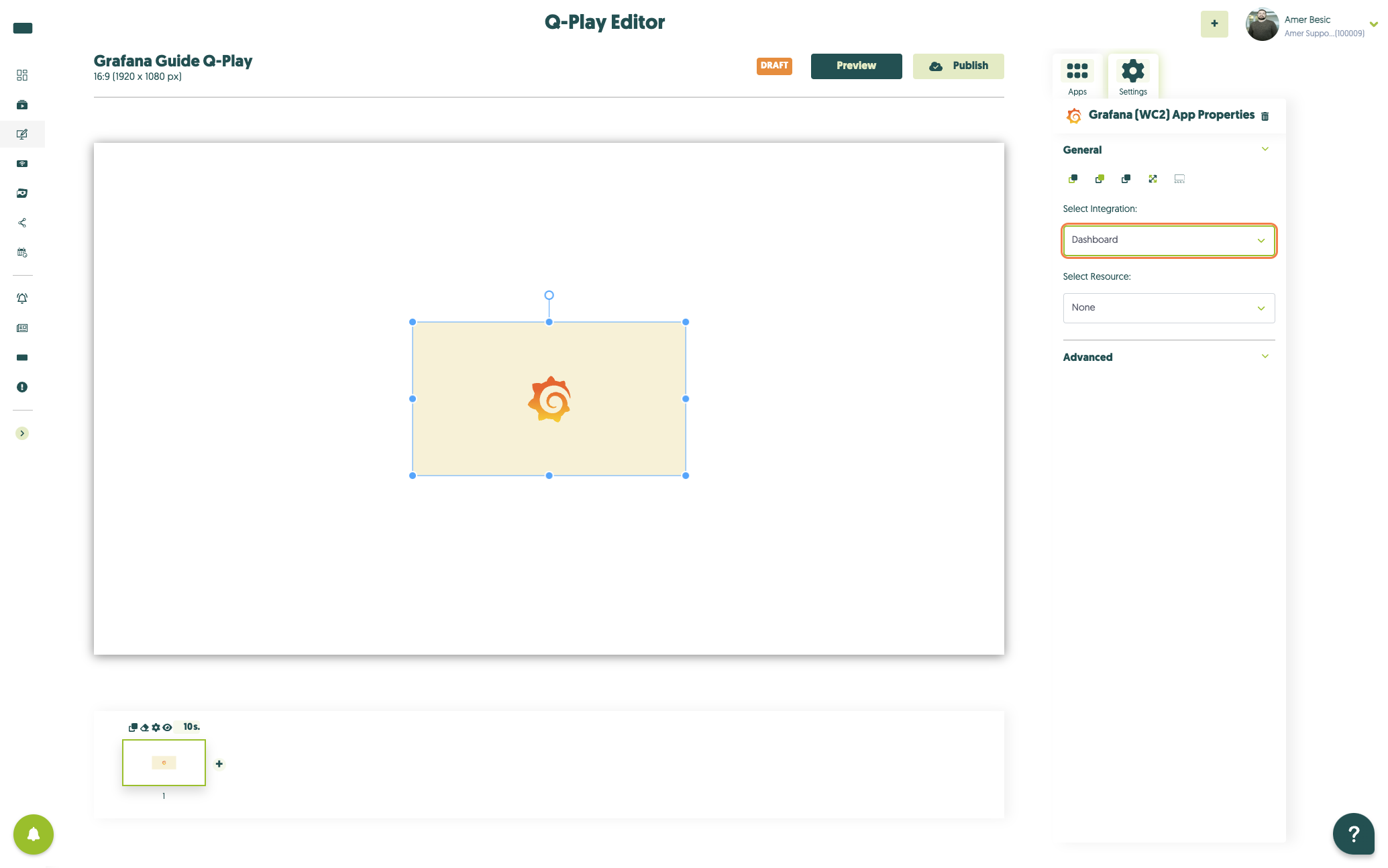Add a new slide with plus button

coord(219,764)
